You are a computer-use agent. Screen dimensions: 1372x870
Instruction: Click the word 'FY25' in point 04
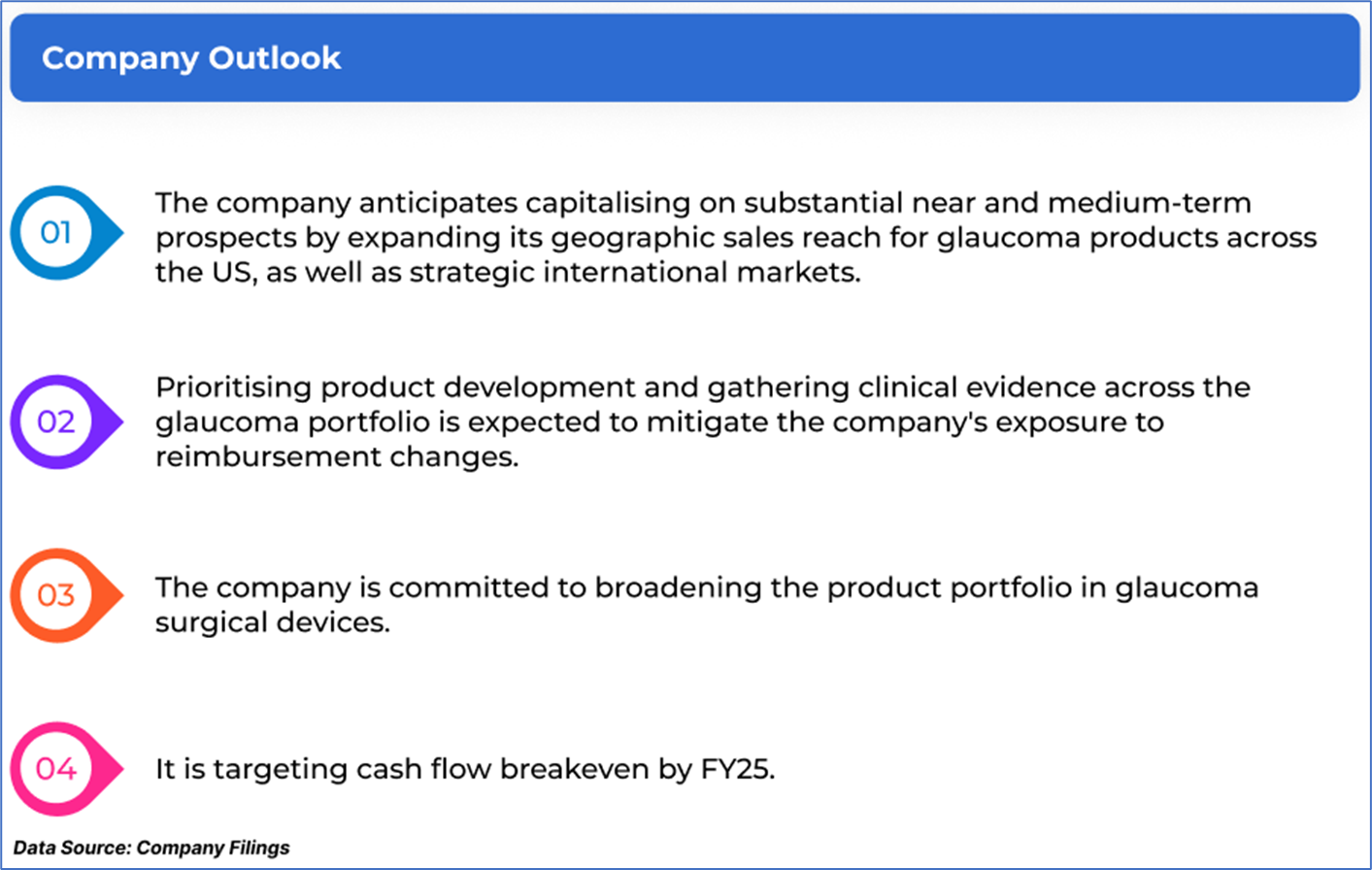[736, 770]
